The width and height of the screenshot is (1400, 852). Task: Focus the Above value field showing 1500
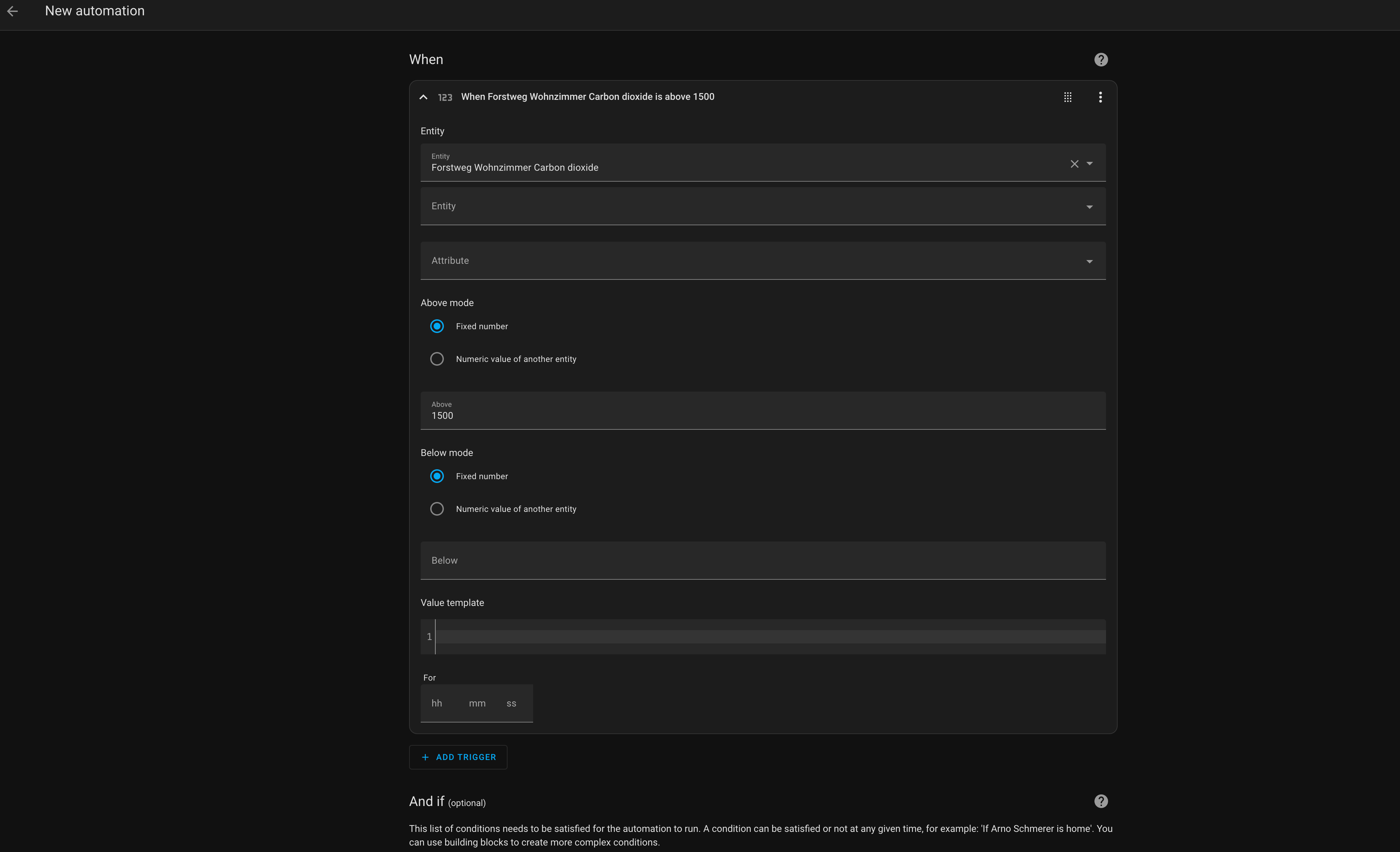pyautogui.click(x=762, y=410)
